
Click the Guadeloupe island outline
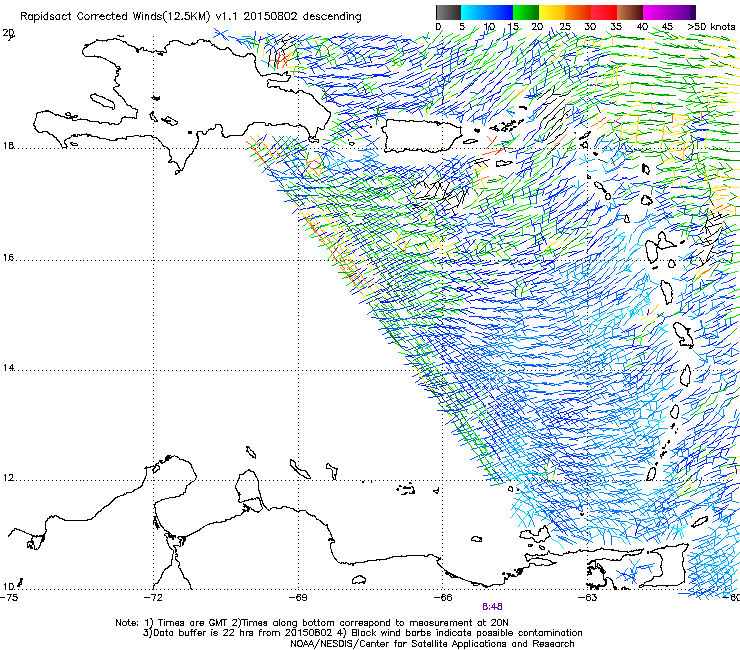(663, 246)
